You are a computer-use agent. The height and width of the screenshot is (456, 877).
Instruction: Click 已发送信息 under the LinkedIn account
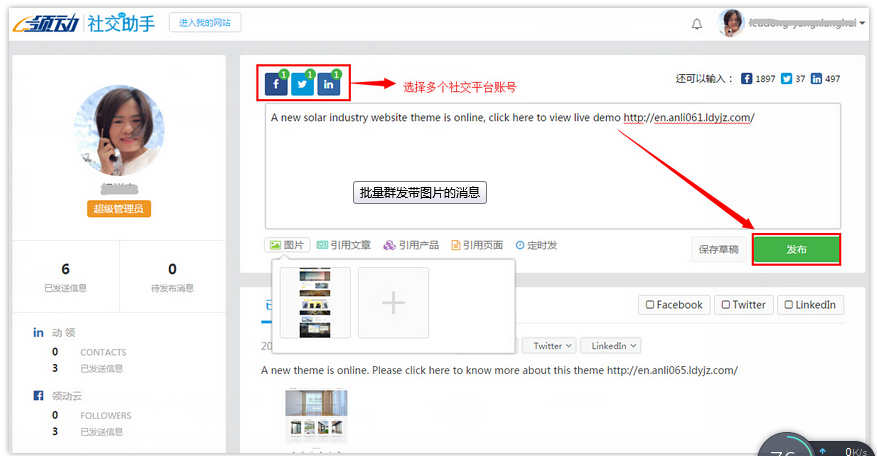(x=102, y=369)
